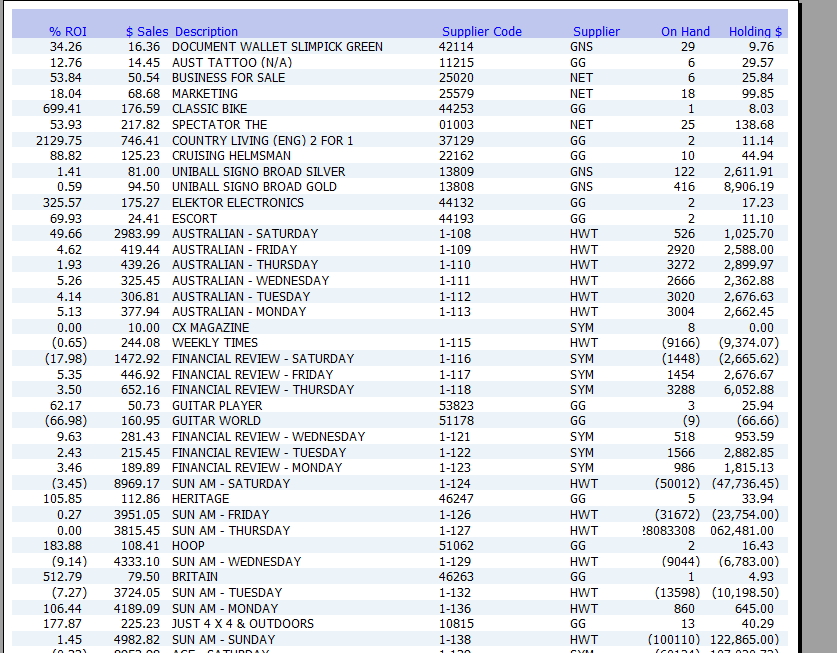Select the On Hand value 3272
Image resolution: width=837 pixels, height=653 pixels.
681,265
